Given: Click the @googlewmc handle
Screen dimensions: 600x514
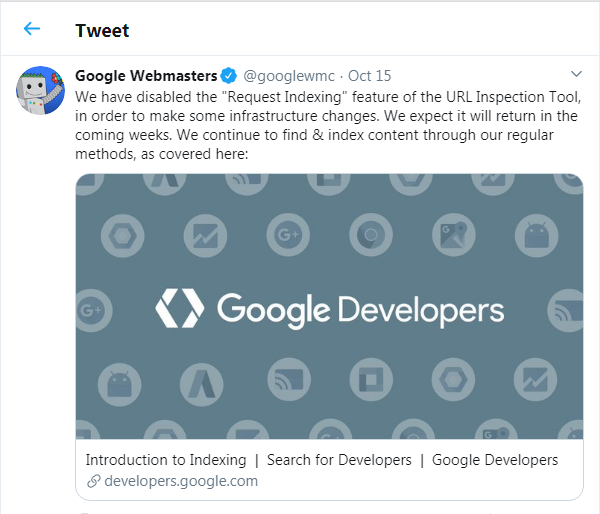Looking at the screenshot, I should [289, 76].
